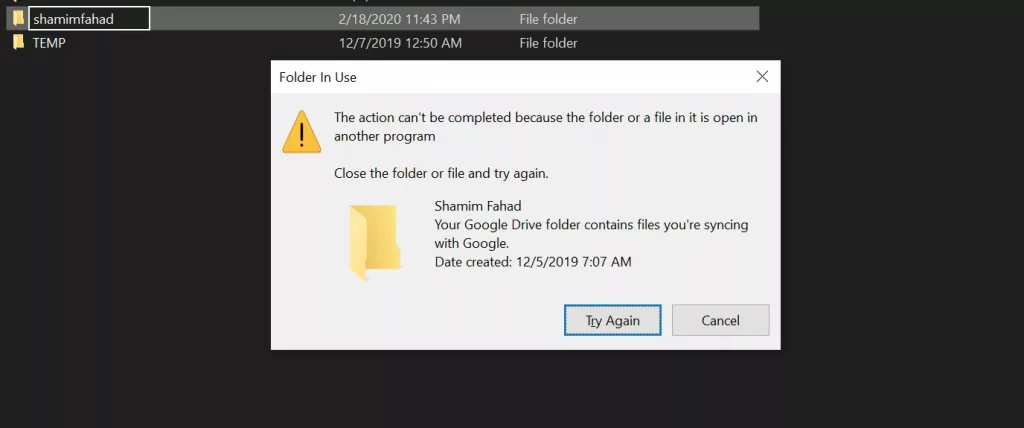Viewport: 1024px width, 428px height.
Task: Click the File folder type of shamimfahad
Action: click(x=549, y=19)
